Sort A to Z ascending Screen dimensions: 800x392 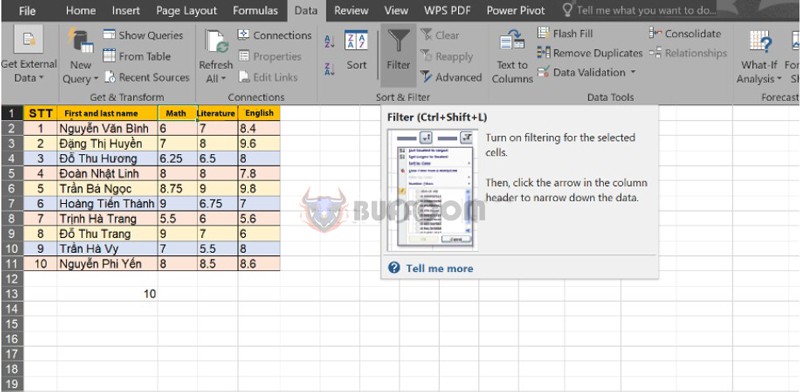(330, 42)
